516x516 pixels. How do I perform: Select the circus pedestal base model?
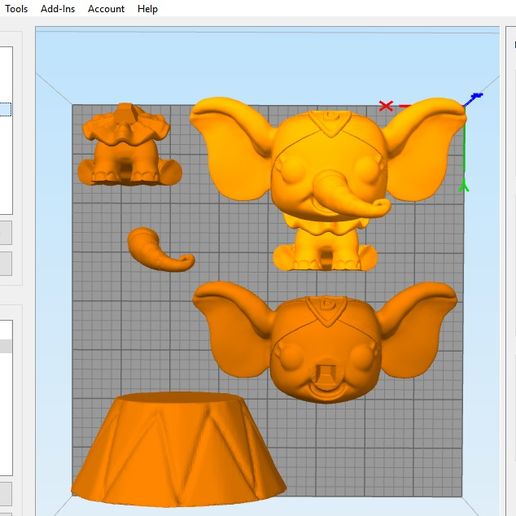(x=178, y=449)
